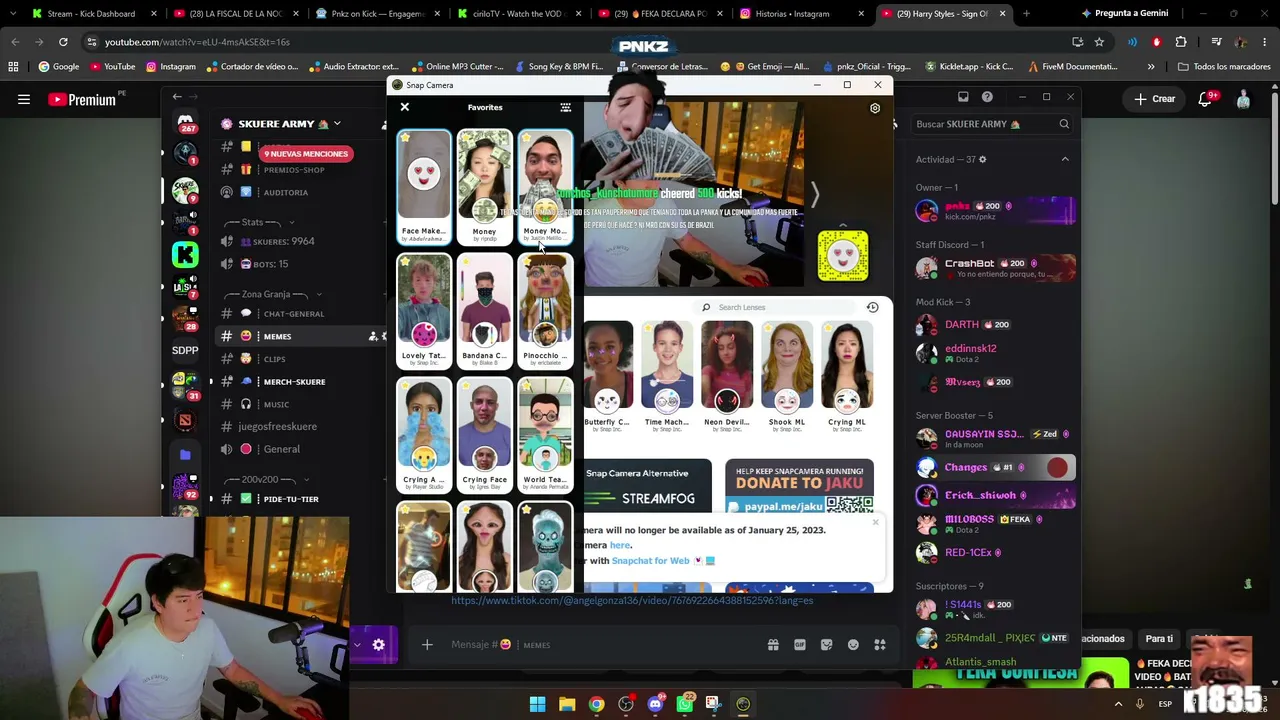Toggle favorite star on Crying Face lens

[465, 386]
